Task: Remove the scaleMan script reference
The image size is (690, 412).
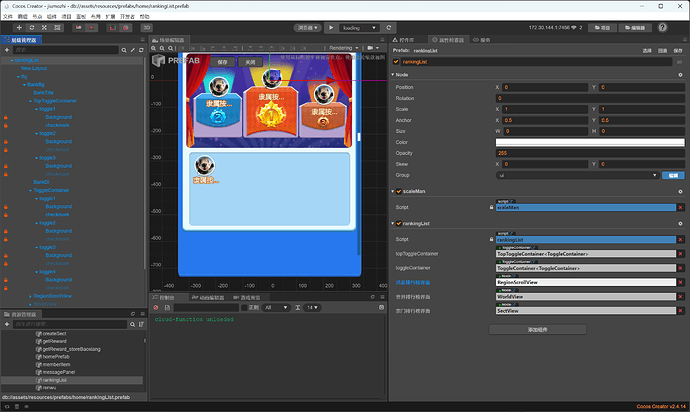Action: click(679, 206)
